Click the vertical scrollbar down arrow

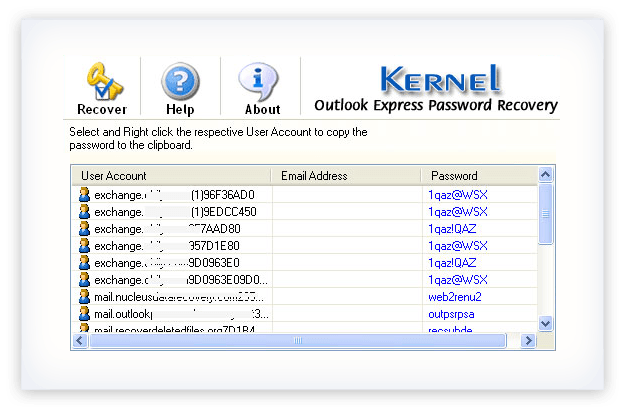(545, 323)
